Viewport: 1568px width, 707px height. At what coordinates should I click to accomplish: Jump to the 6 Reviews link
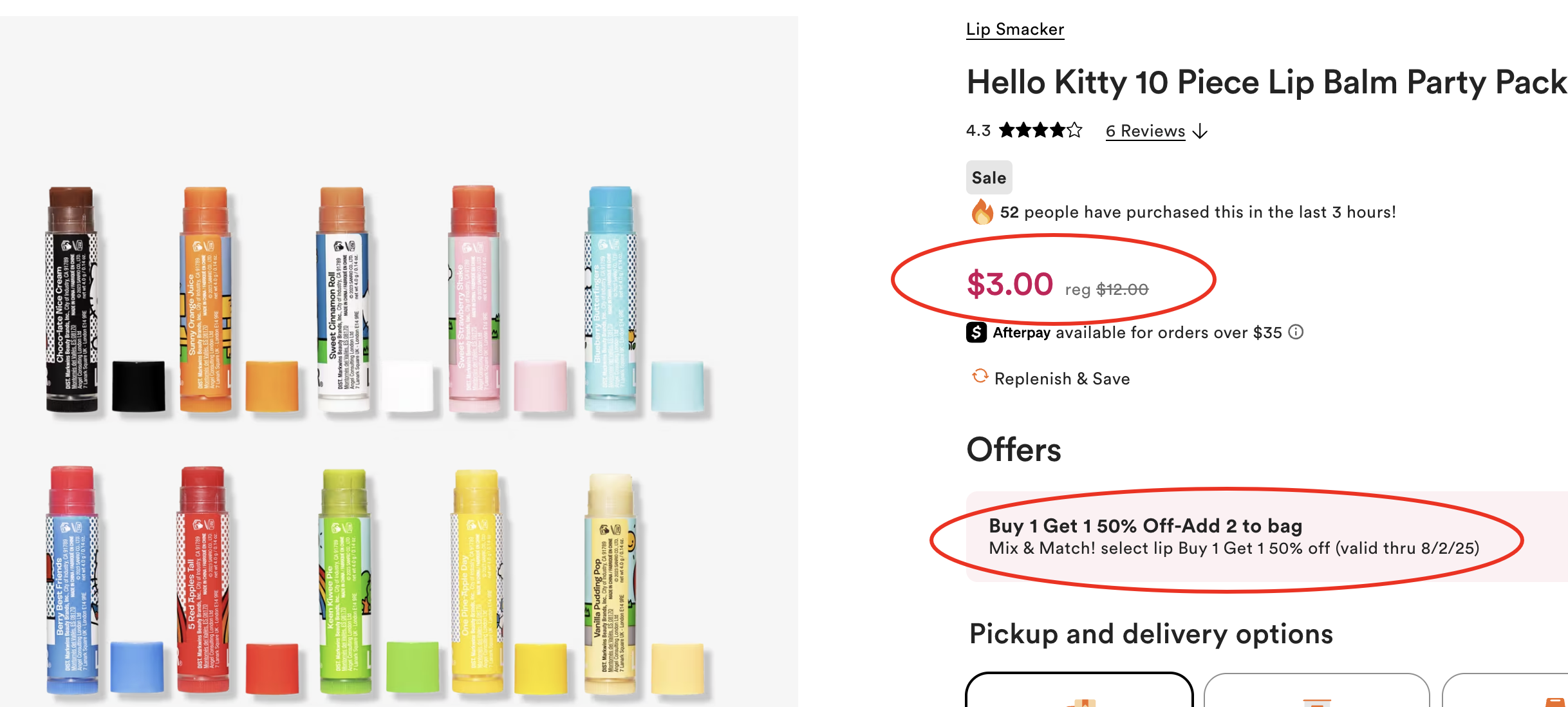pyautogui.click(x=1145, y=131)
